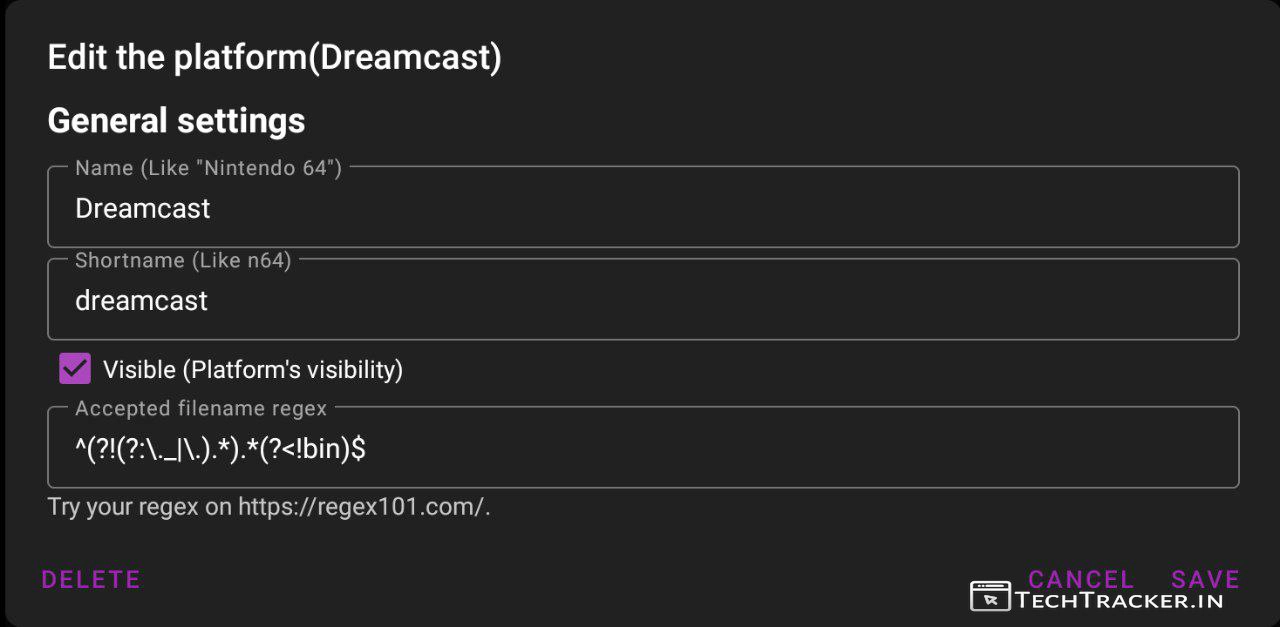Place cursor in the capitalized "Dreamcast" name text
1280x627 pixels.
pos(143,208)
